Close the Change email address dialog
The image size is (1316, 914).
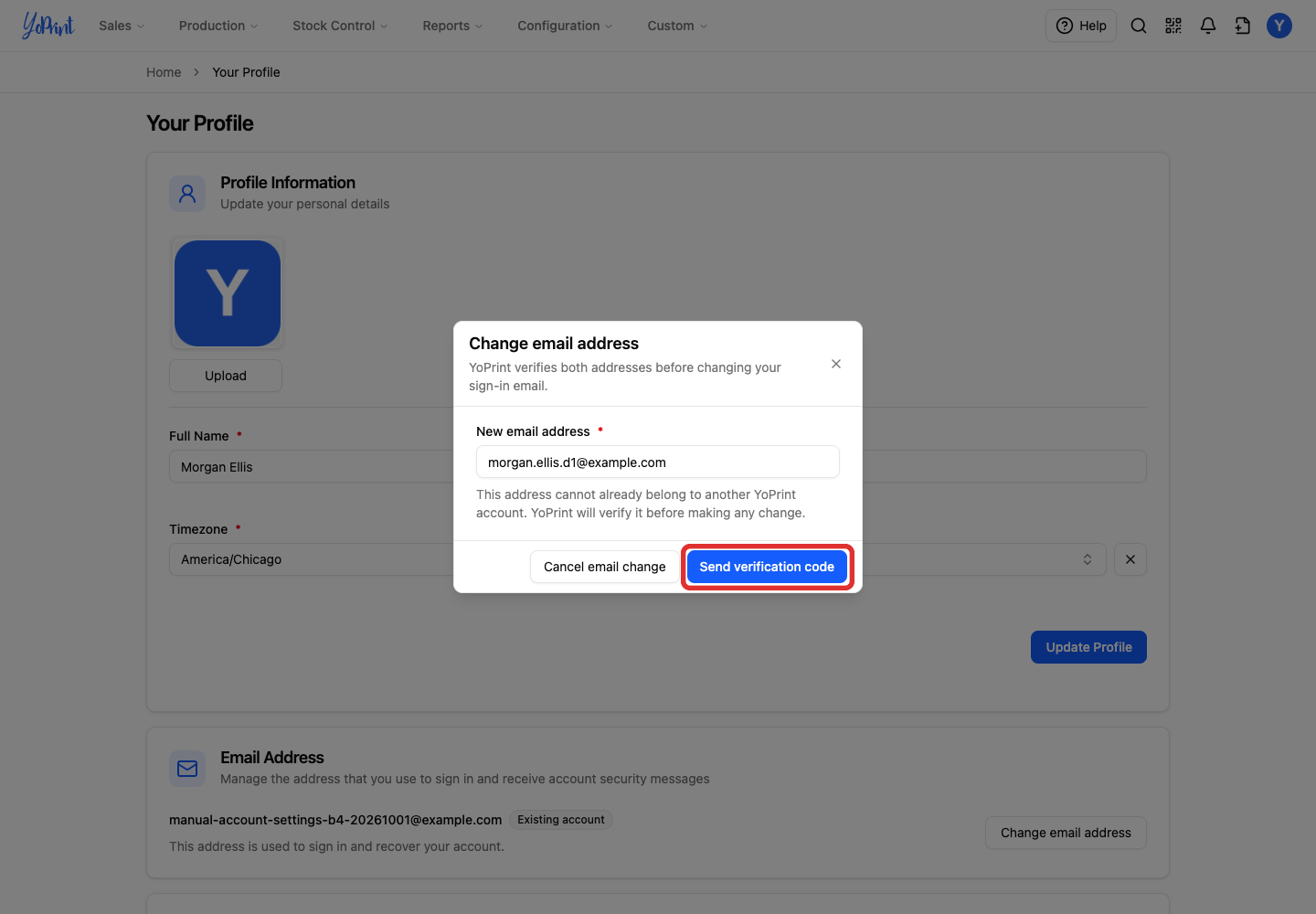[836, 364]
